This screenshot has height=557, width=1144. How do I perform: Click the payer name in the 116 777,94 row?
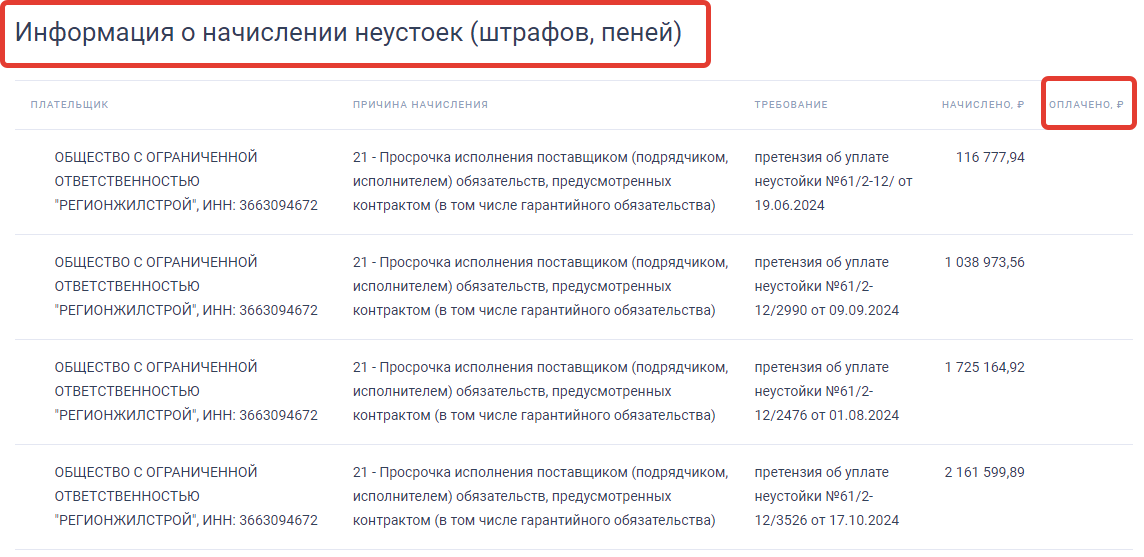point(186,181)
